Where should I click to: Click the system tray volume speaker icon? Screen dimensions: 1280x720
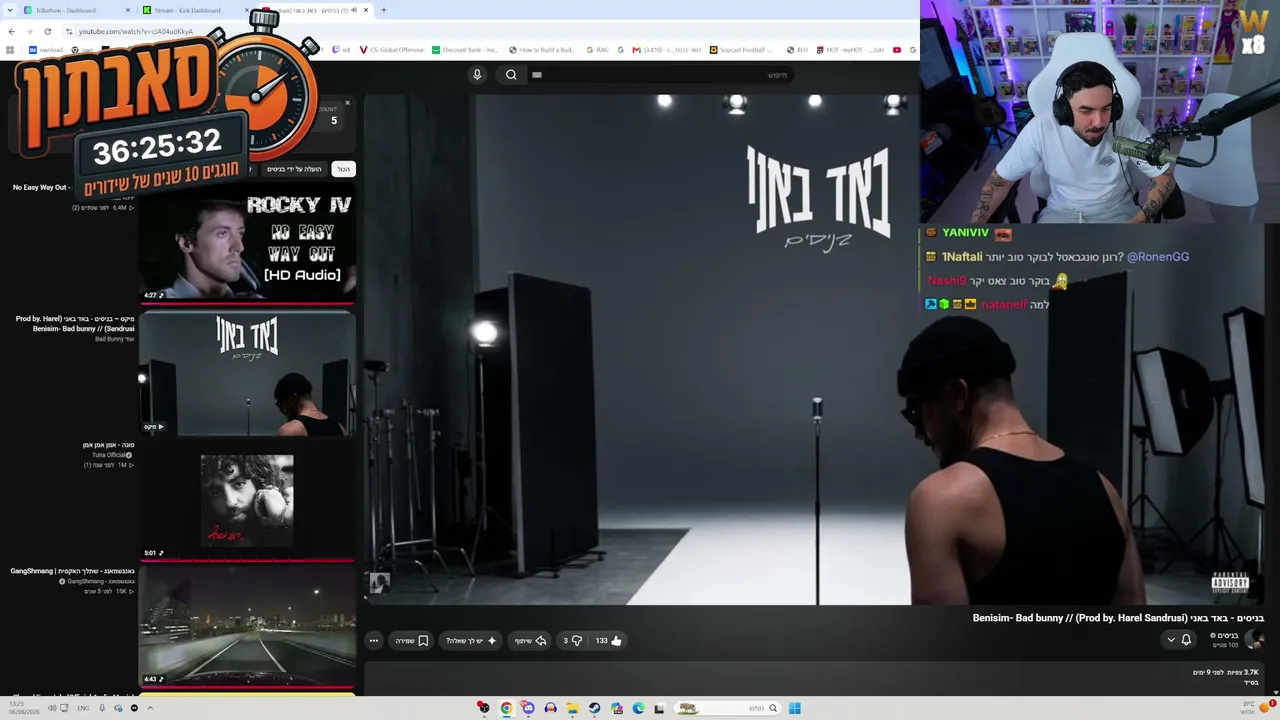52,708
